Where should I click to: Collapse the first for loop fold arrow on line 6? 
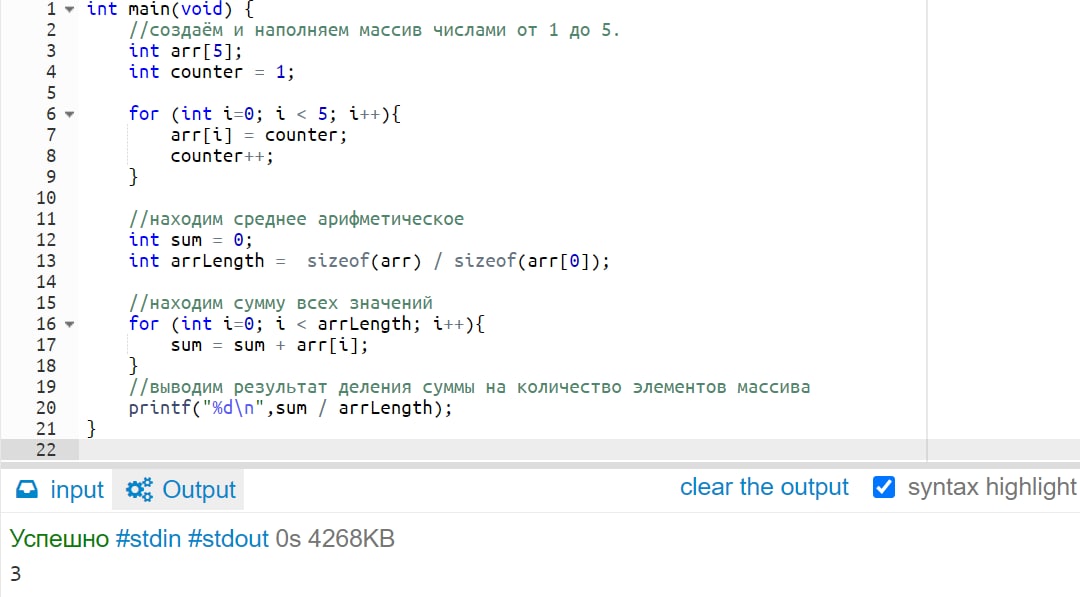coord(70,114)
